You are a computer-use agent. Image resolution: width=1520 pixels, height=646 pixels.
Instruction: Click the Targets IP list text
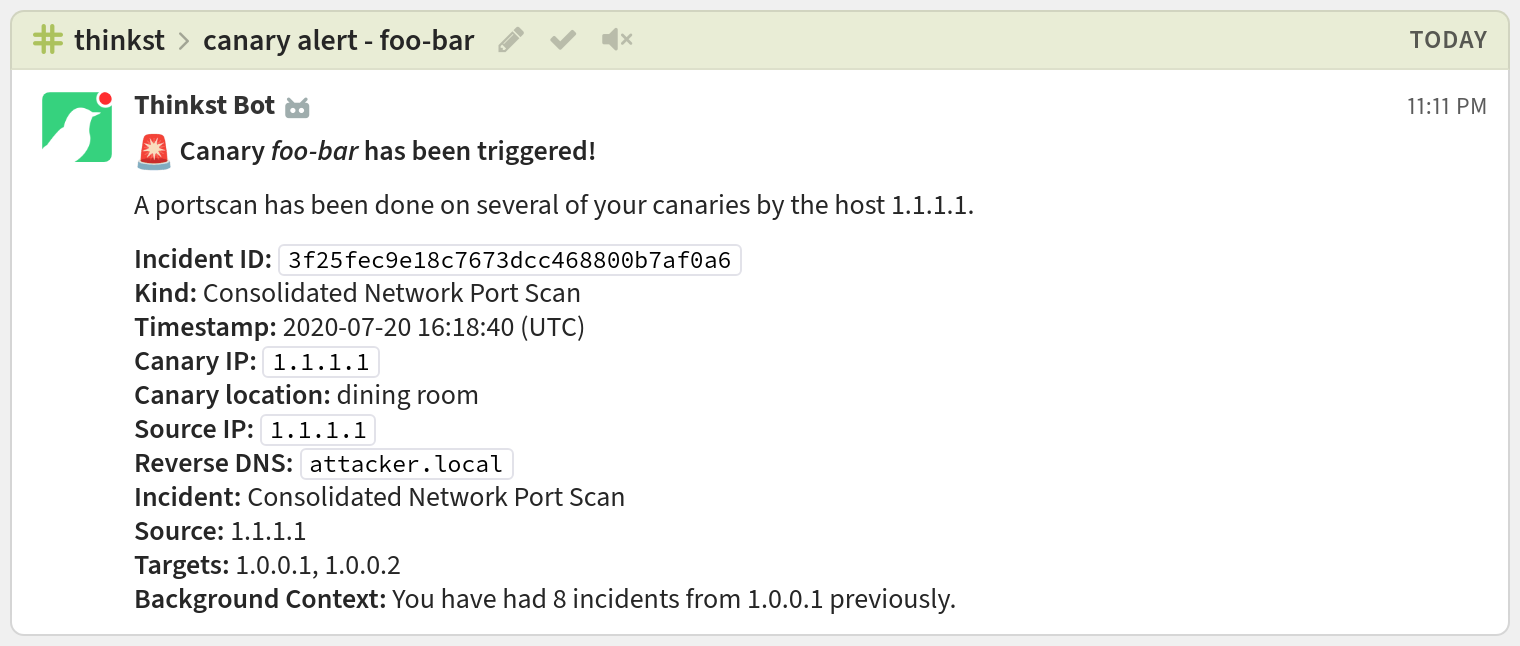[x=318, y=565]
